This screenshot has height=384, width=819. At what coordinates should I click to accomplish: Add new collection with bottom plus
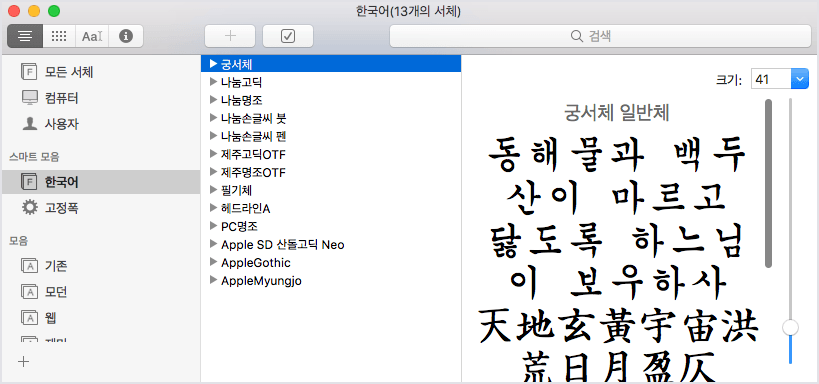[23, 362]
